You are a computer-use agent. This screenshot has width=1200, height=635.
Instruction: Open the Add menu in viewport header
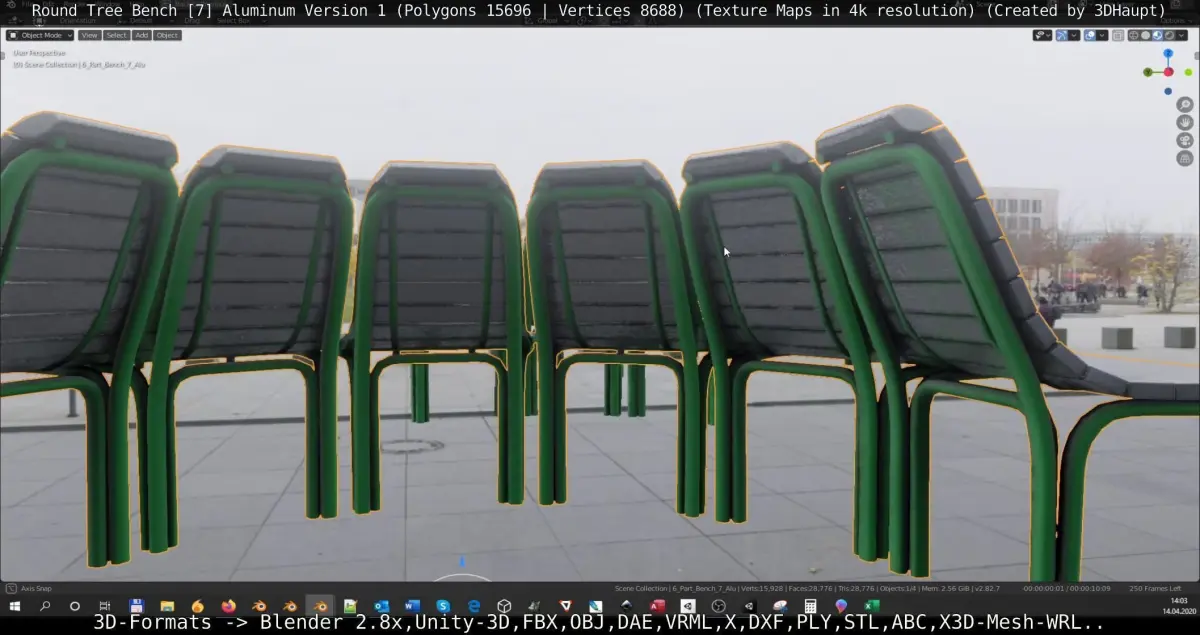coord(142,35)
